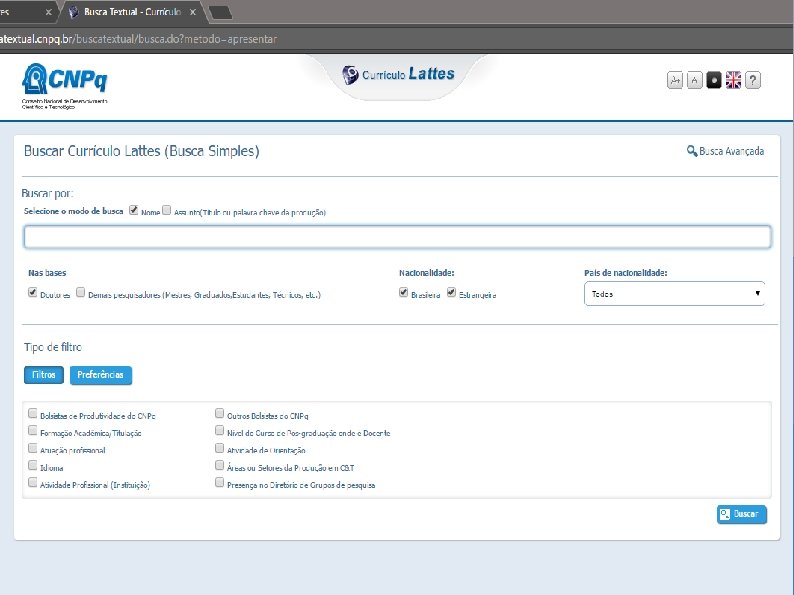Check Idioma filter
The width and height of the screenshot is (794, 595).
(x=32, y=465)
